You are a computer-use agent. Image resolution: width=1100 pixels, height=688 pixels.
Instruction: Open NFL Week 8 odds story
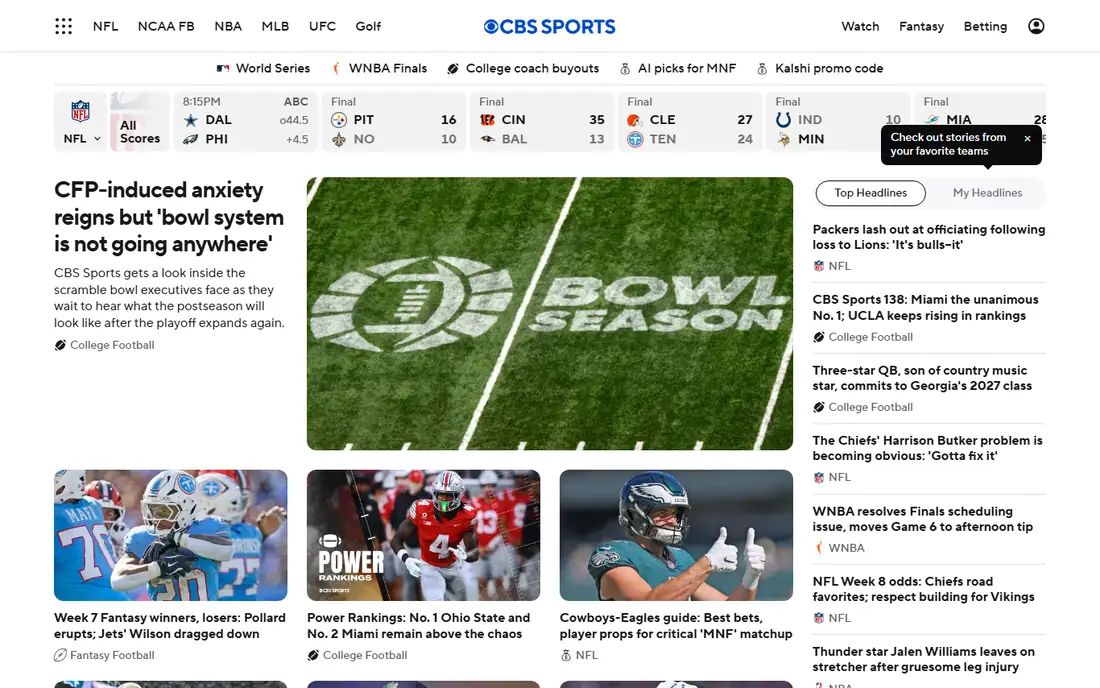point(923,589)
